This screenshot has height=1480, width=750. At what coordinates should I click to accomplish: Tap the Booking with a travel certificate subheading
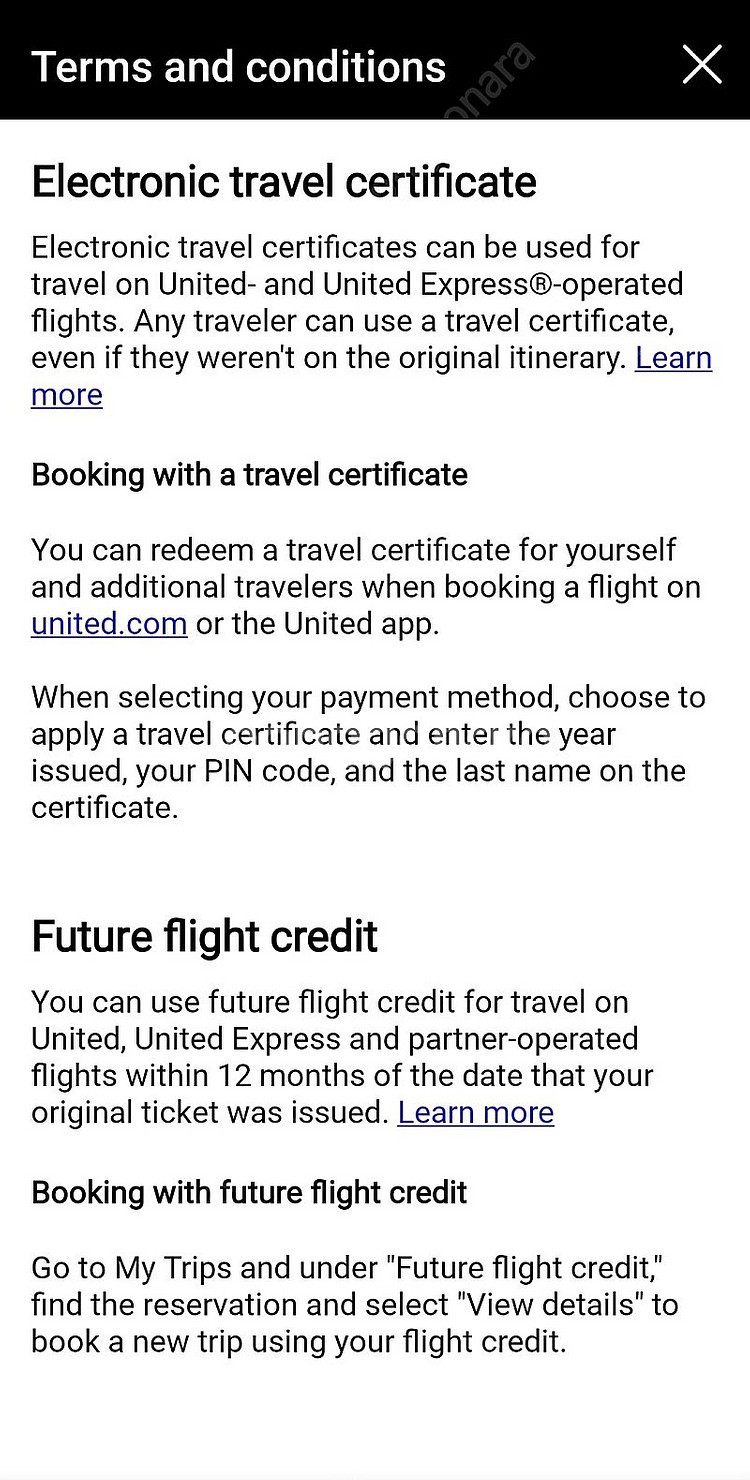pos(250,474)
